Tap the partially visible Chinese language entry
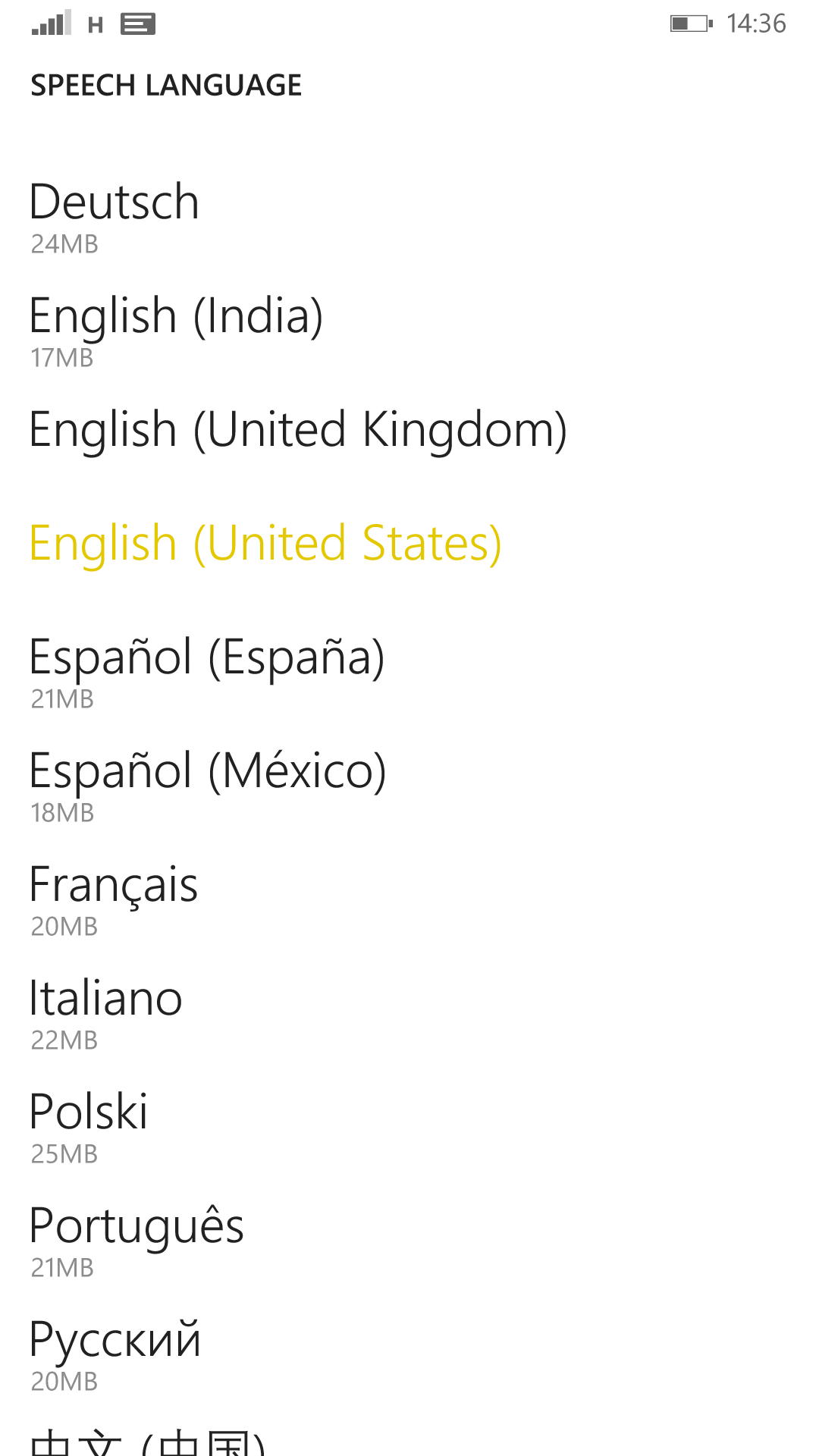The image size is (819, 1456). [148, 1441]
